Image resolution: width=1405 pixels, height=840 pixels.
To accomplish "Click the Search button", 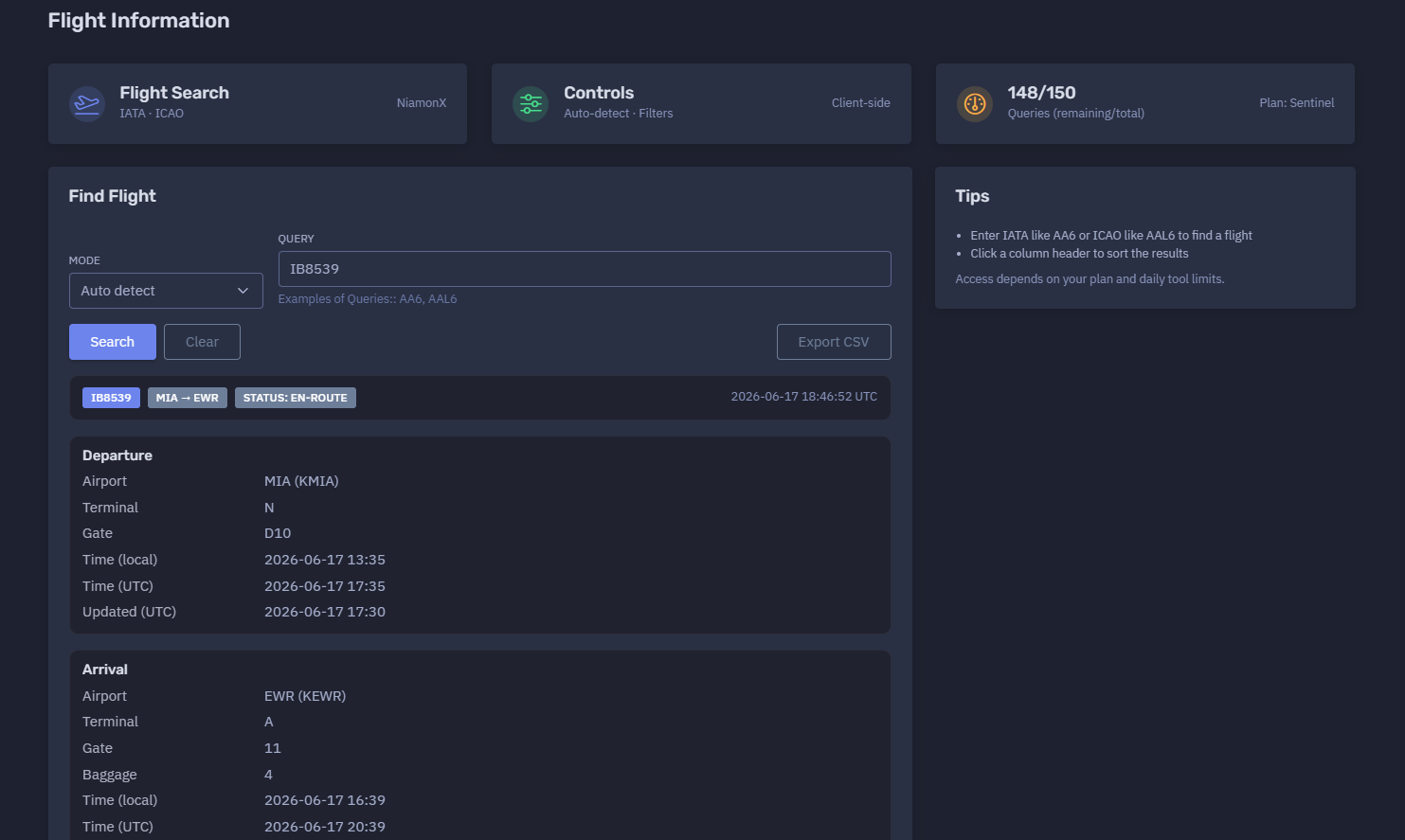I will [113, 342].
